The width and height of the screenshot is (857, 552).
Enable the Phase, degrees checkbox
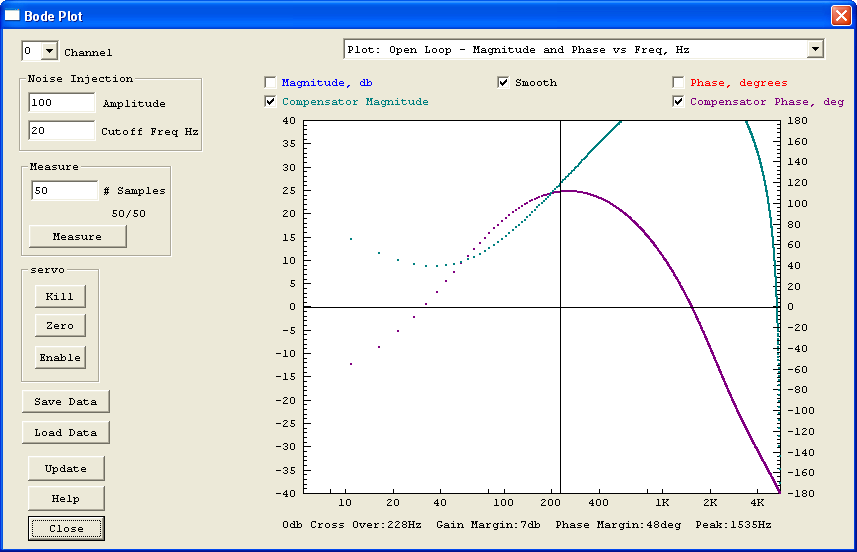tap(678, 83)
